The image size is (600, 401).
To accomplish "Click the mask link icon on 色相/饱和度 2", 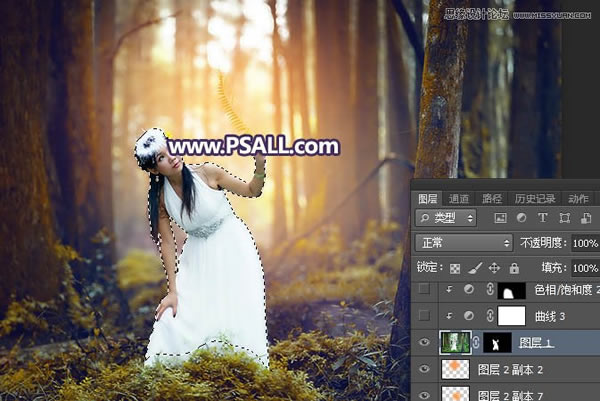I will tap(490, 289).
